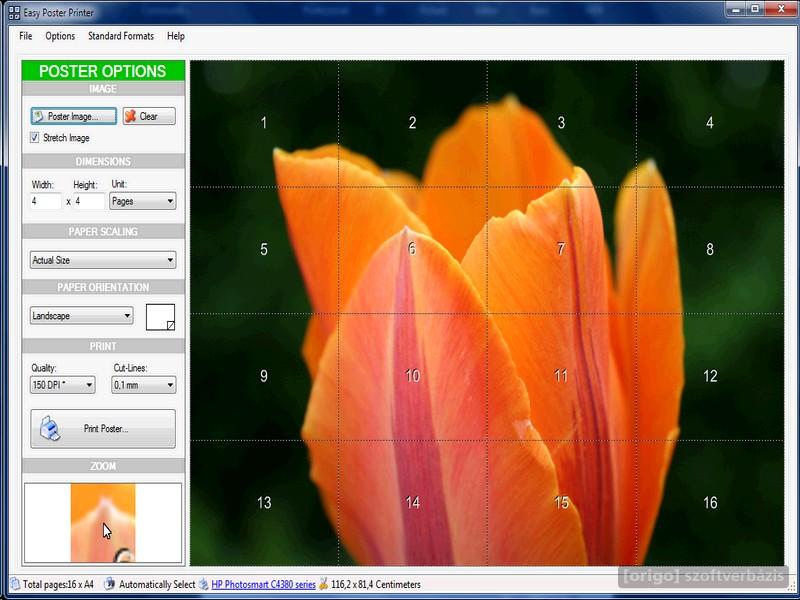
Task: Select poster page 9 in preview
Action: 264,377
